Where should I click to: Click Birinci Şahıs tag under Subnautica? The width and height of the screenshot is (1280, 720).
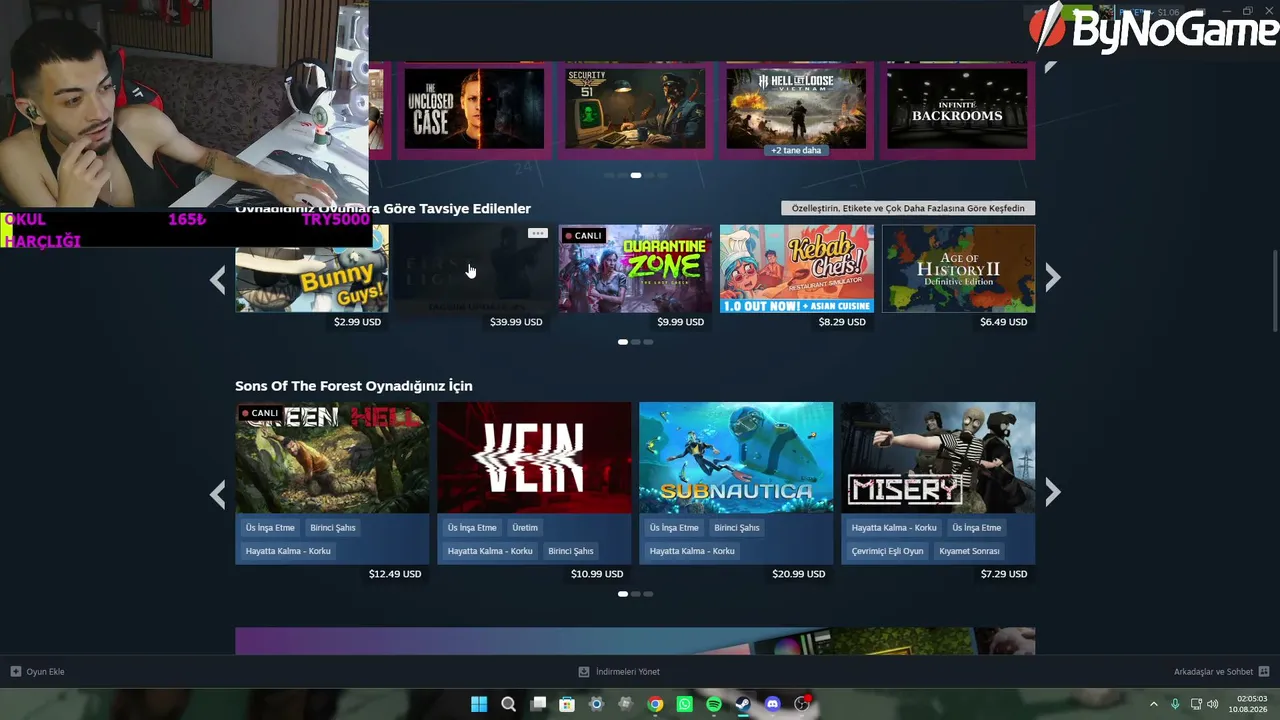pos(737,528)
